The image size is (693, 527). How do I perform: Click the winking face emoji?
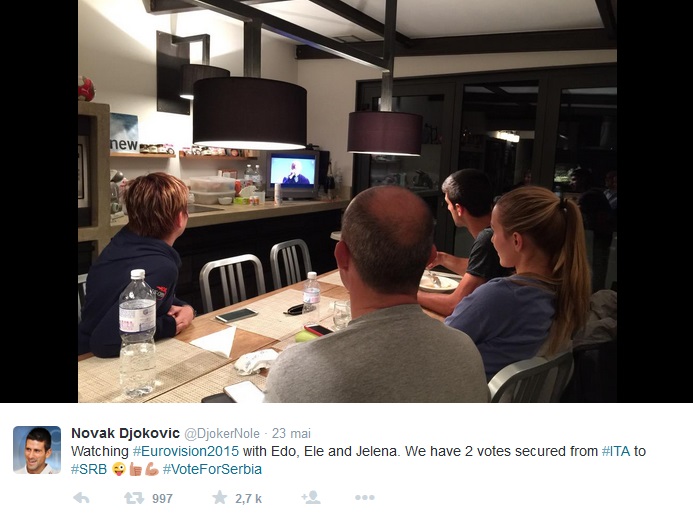point(118,469)
